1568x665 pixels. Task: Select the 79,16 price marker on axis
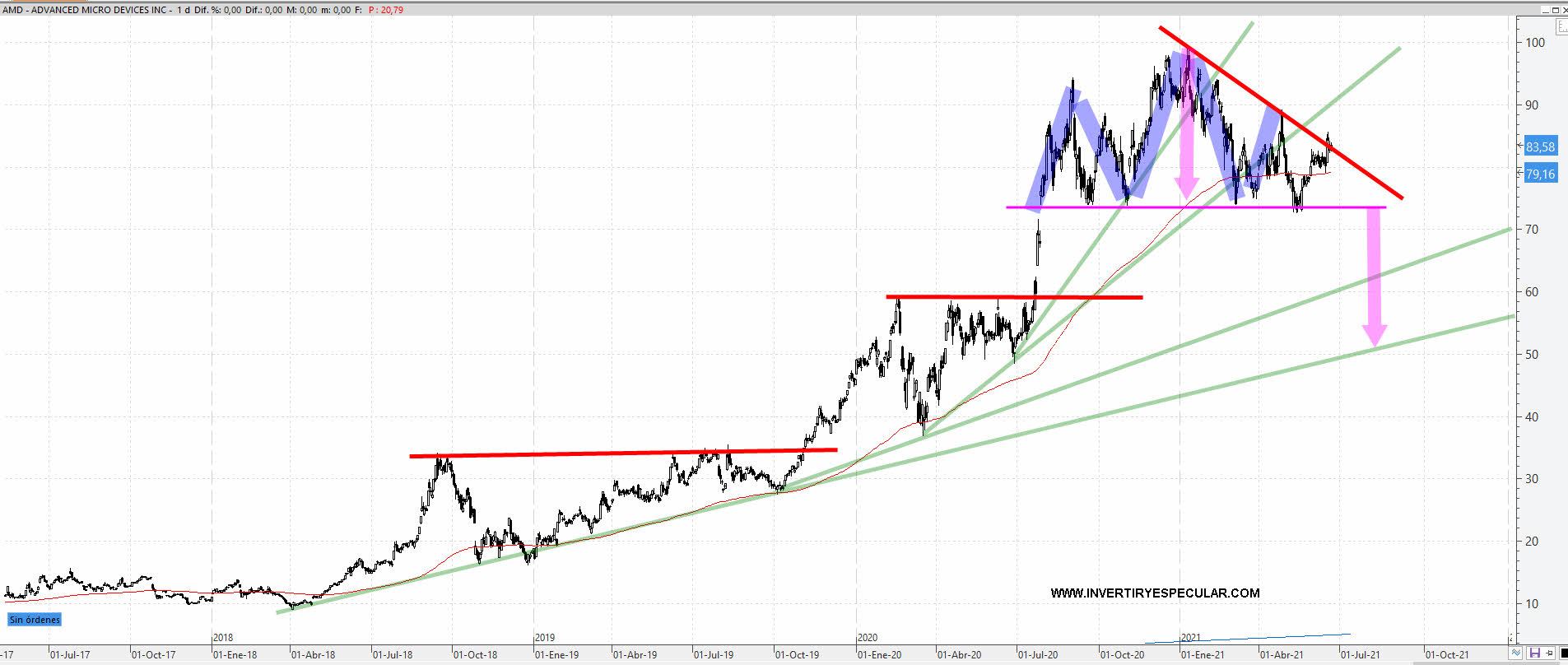click(1540, 174)
